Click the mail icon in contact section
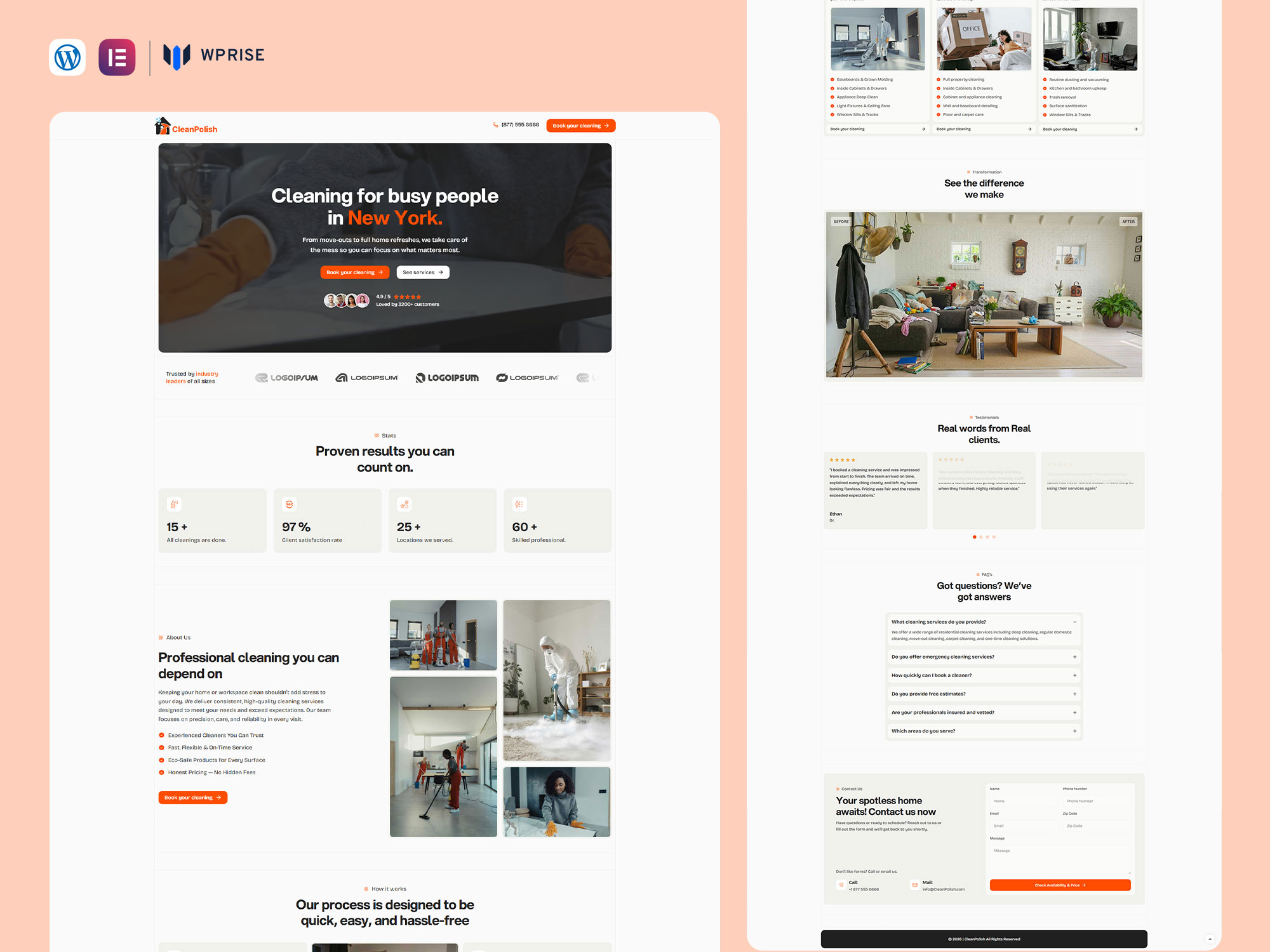Viewport: 1270px width, 952px height. tap(914, 885)
